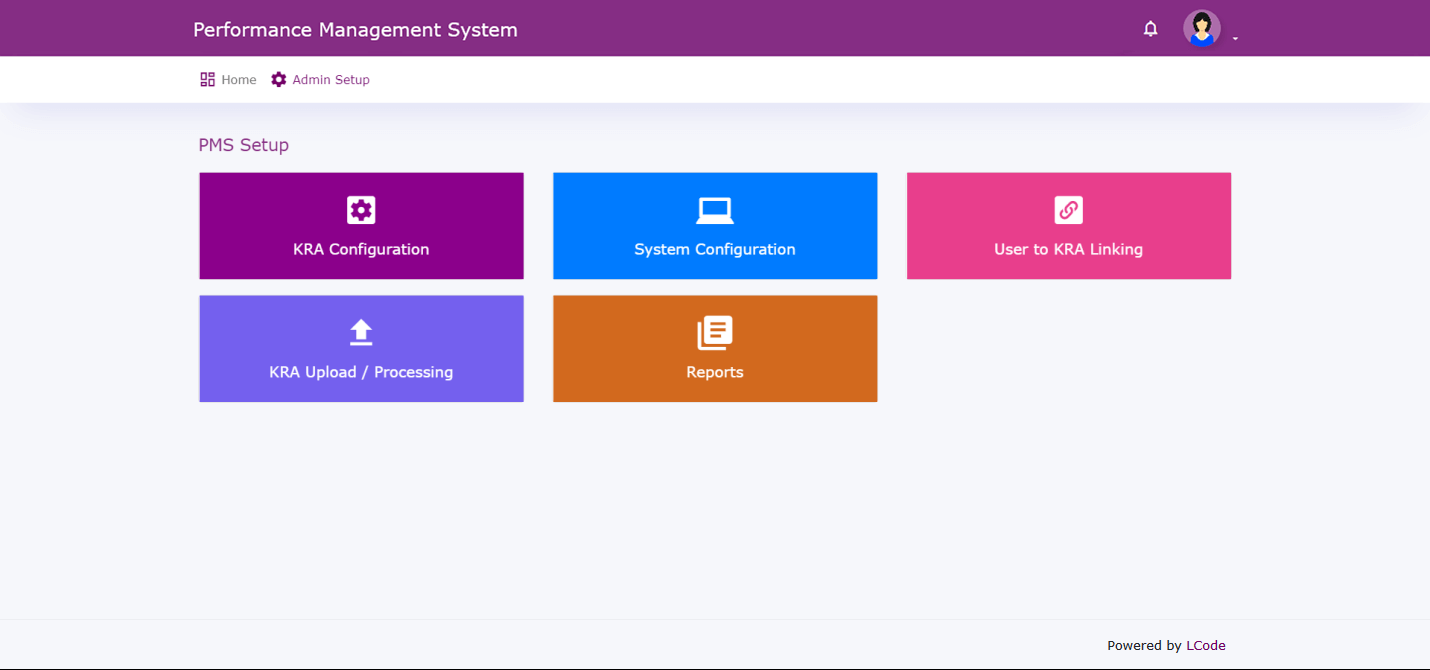Expand the profile dropdown arrow

coord(1235,38)
